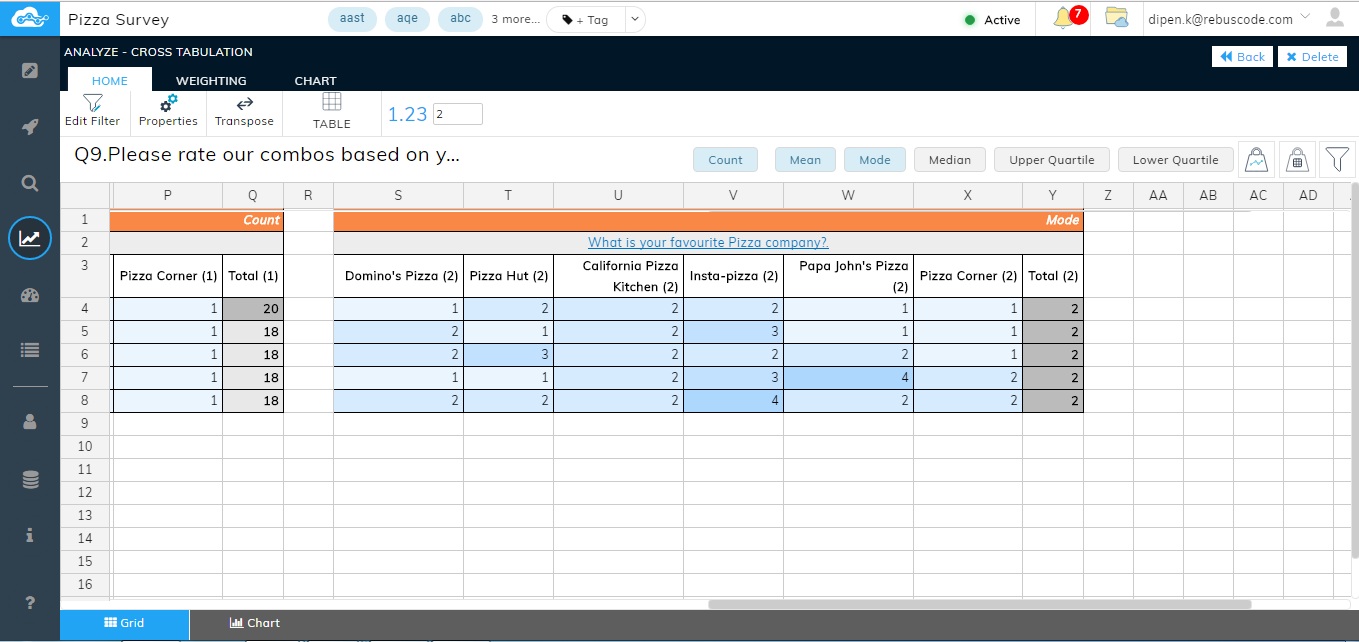Image resolution: width=1359 pixels, height=642 pixels.
Task: Open the rocket launch icon in sidebar
Action: (x=30, y=127)
